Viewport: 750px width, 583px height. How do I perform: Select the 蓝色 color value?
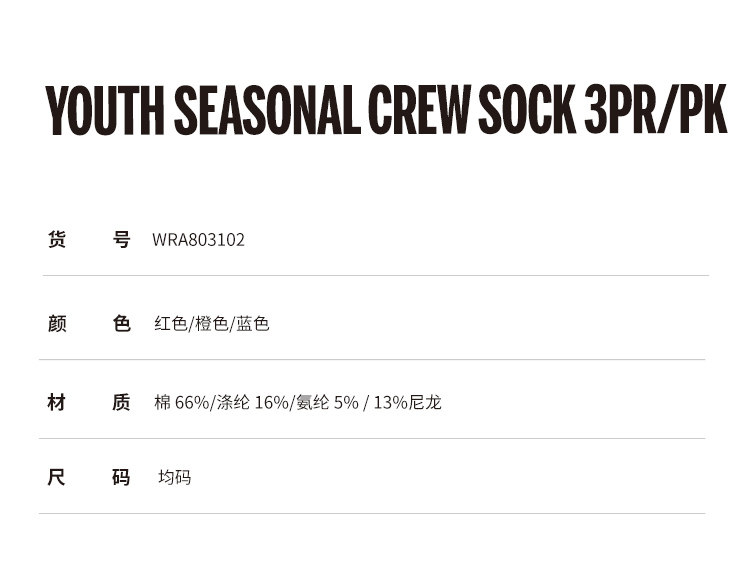pos(253,324)
